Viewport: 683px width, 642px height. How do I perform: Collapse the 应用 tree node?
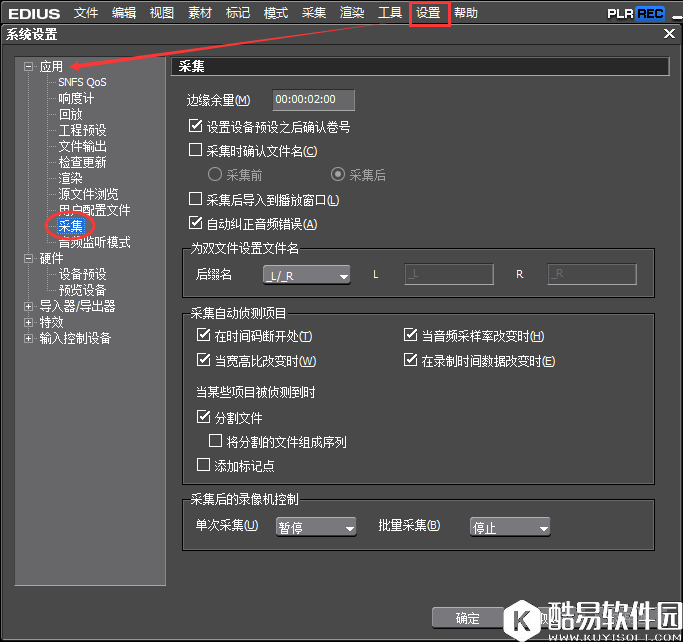click(28, 67)
